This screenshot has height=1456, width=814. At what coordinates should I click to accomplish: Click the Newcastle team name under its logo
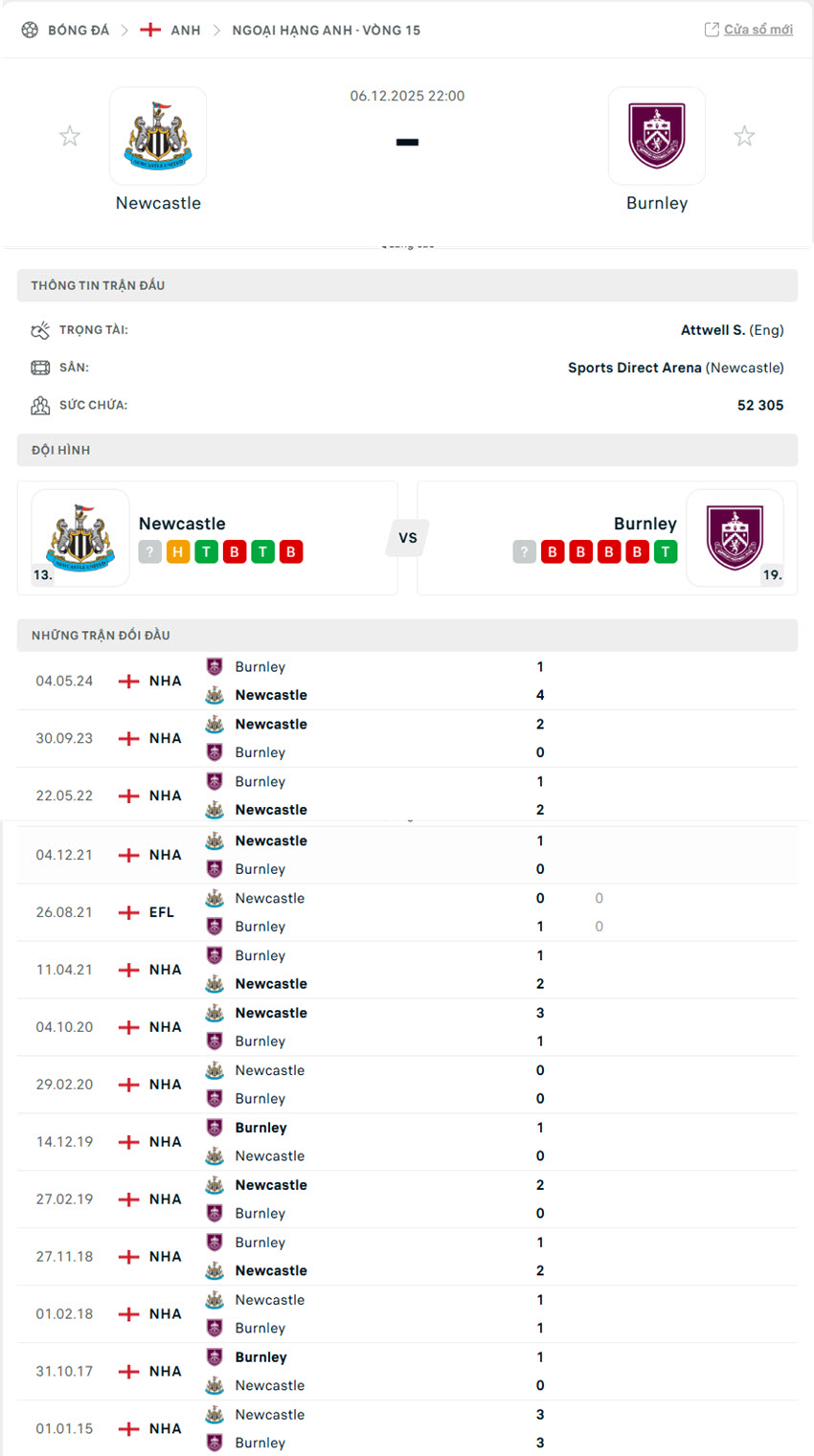[158, 202]
